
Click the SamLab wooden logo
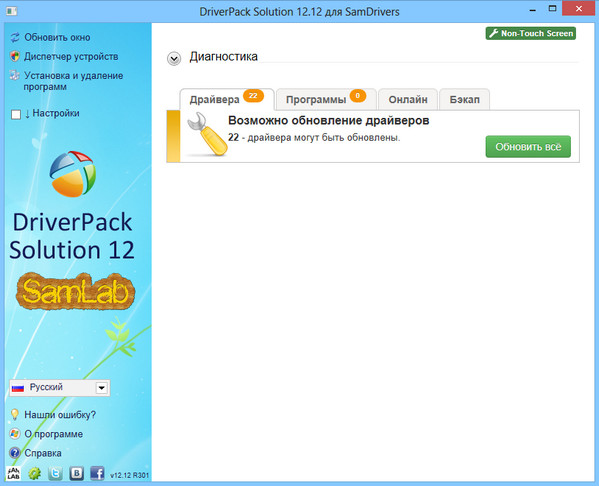75,291
